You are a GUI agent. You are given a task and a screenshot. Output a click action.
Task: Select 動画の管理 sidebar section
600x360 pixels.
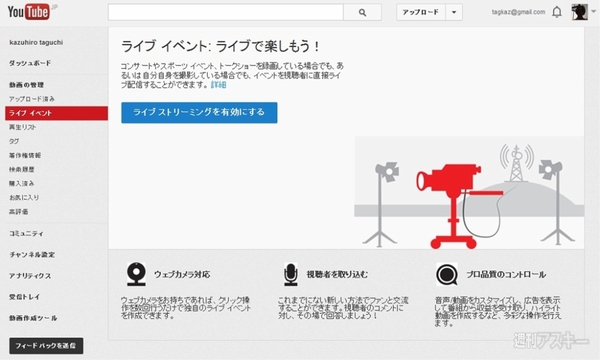(26, 85)
